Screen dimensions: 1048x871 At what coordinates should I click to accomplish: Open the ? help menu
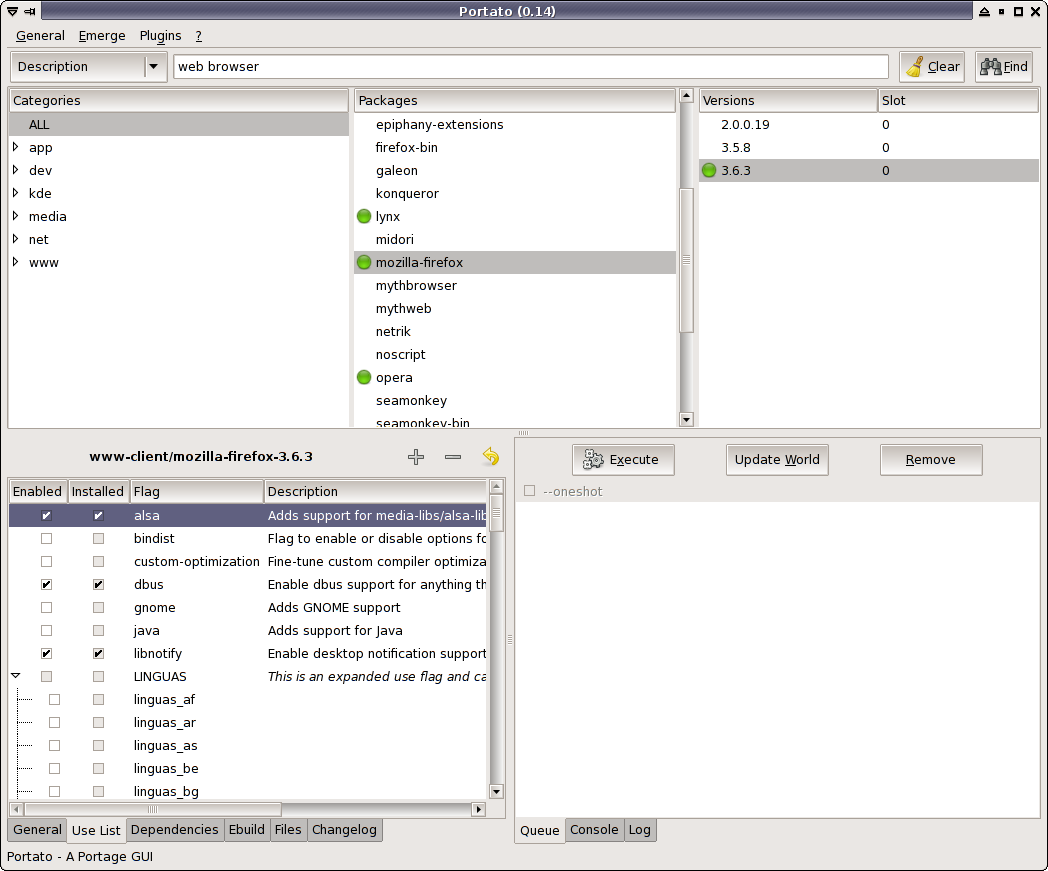(199, 36)
